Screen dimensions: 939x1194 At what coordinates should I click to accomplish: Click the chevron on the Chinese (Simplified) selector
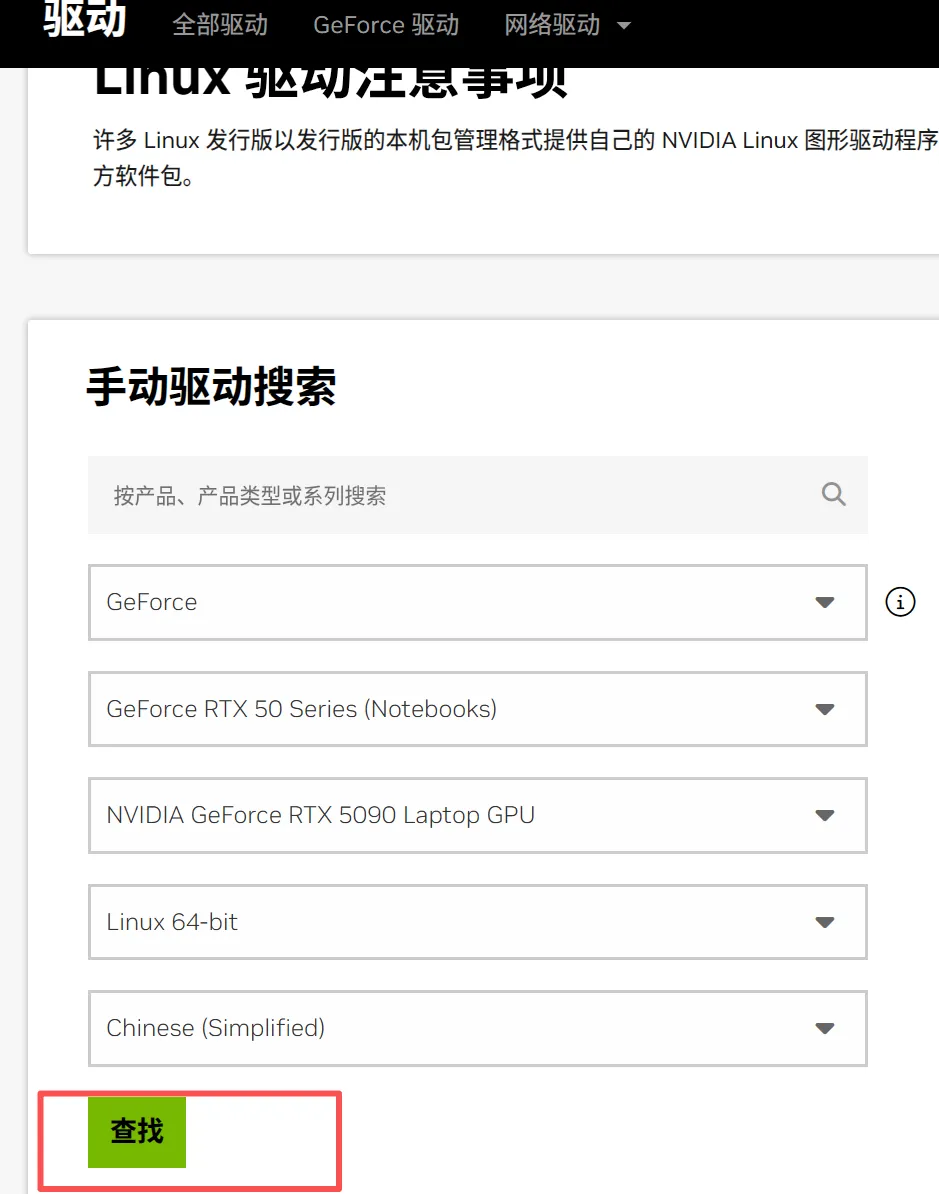click(x=824, y=1028)
